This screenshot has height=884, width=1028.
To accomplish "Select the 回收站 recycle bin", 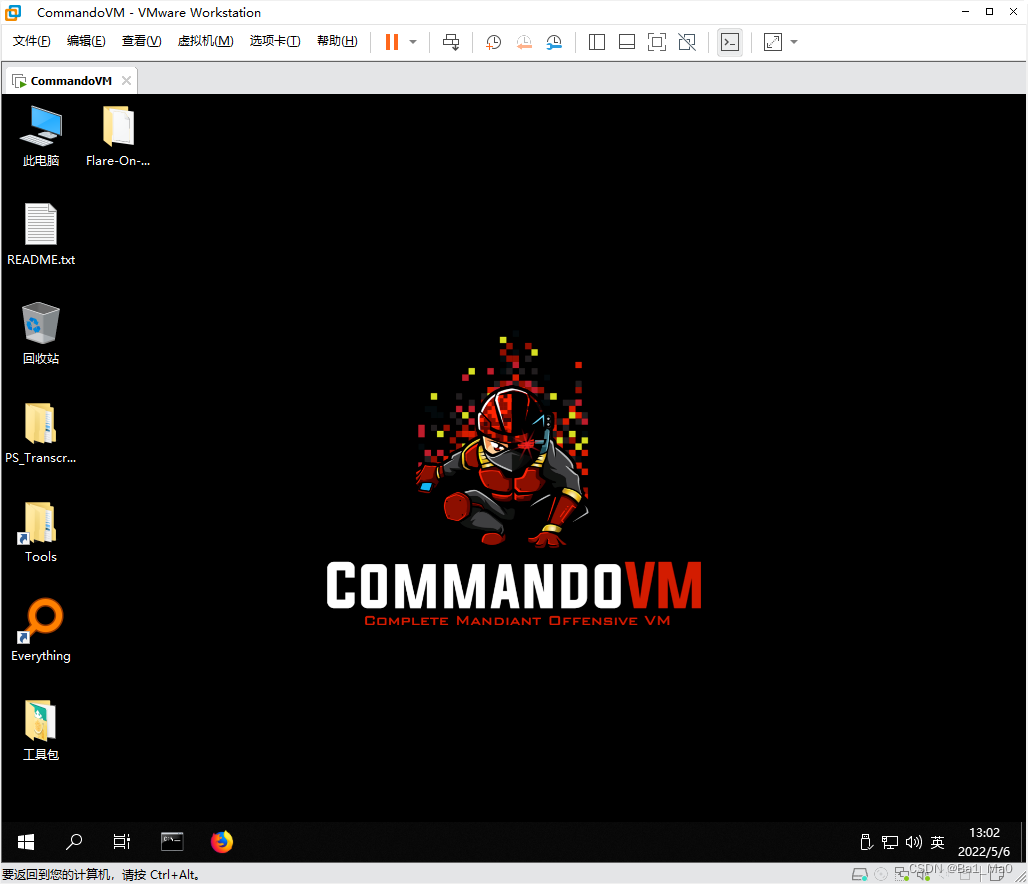I will pos(41,333).
